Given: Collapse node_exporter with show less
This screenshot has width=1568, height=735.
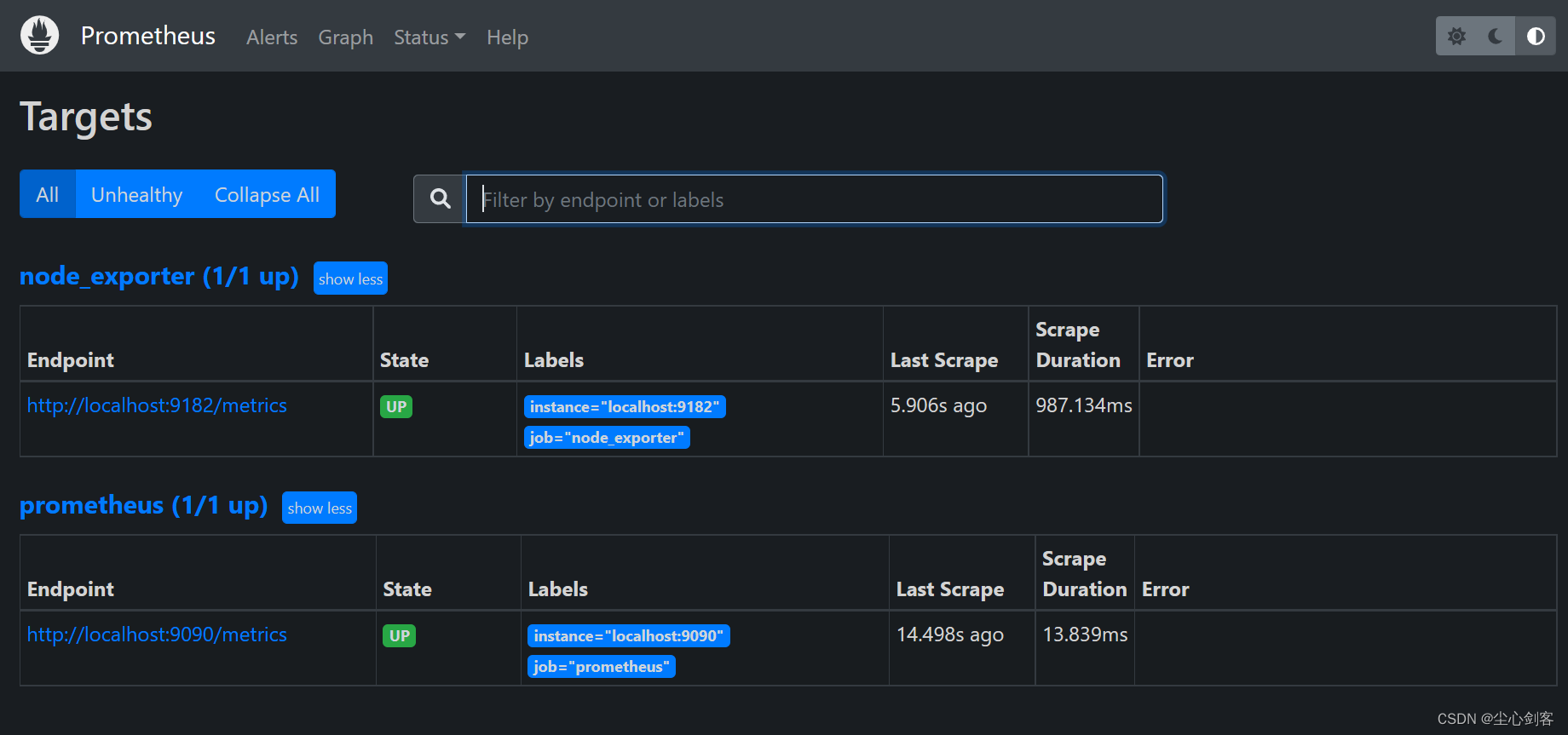Looking at the screenshot, I should click(350, 278).
